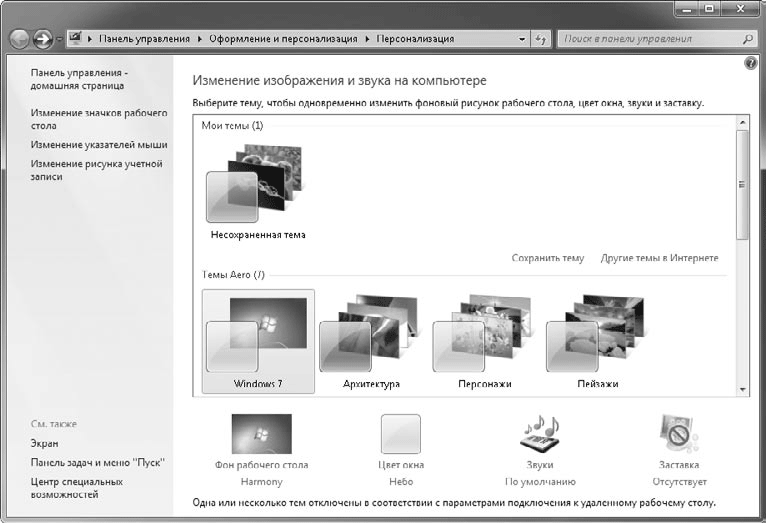Click the refresh button beside address bar
Screen dimensions: 766x523
[543, 39]
